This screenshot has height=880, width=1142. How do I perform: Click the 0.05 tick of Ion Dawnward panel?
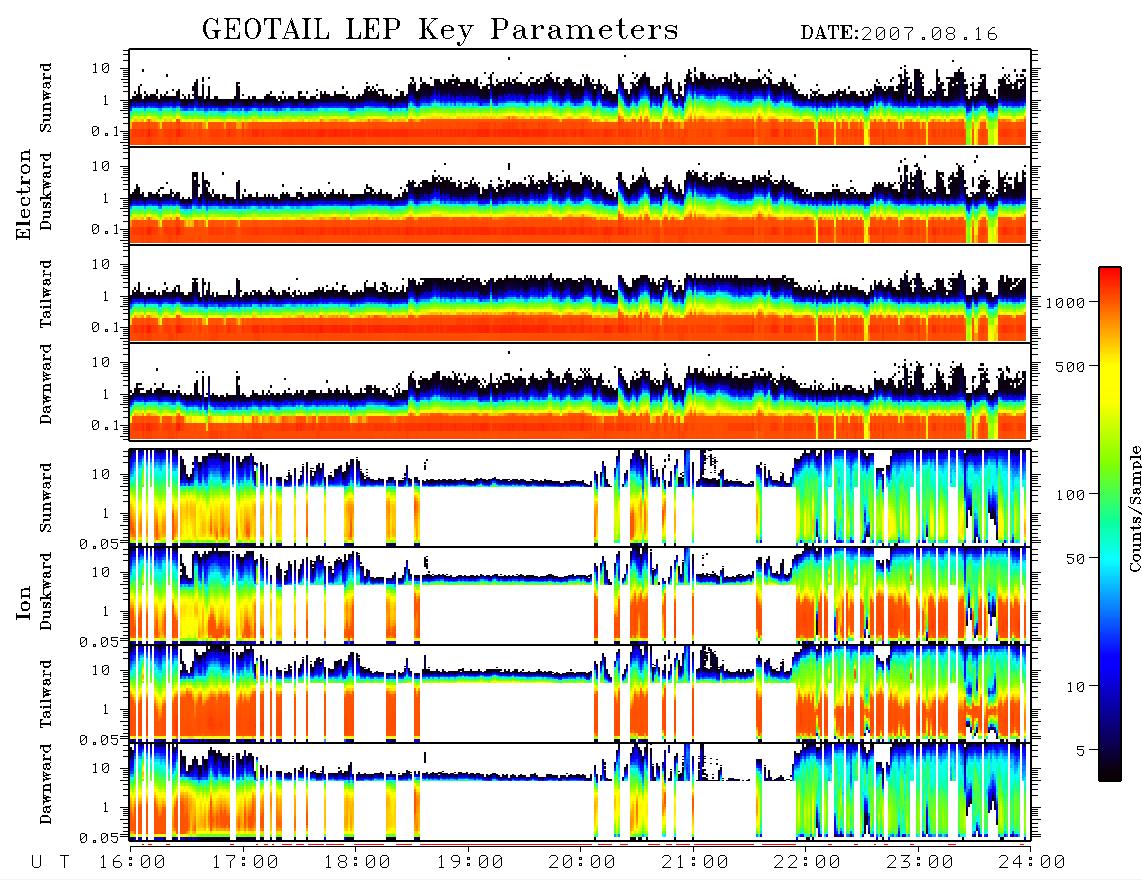(99, 838)
